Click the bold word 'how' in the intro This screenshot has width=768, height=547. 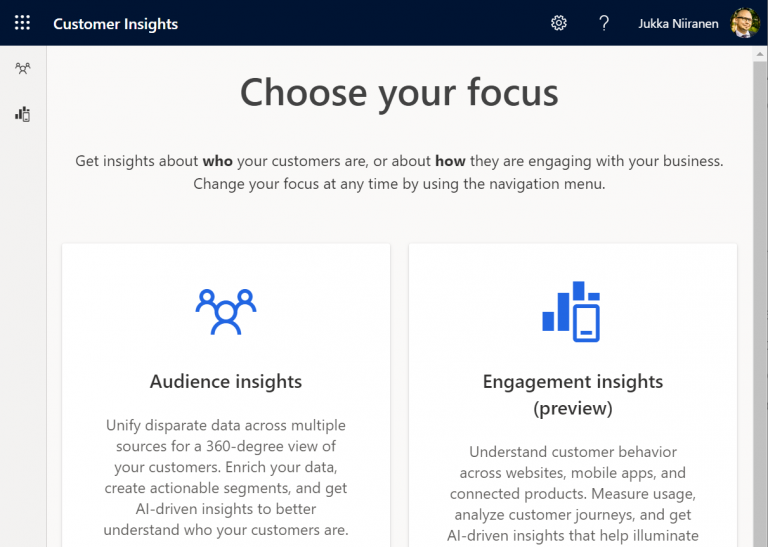point(450,161)
